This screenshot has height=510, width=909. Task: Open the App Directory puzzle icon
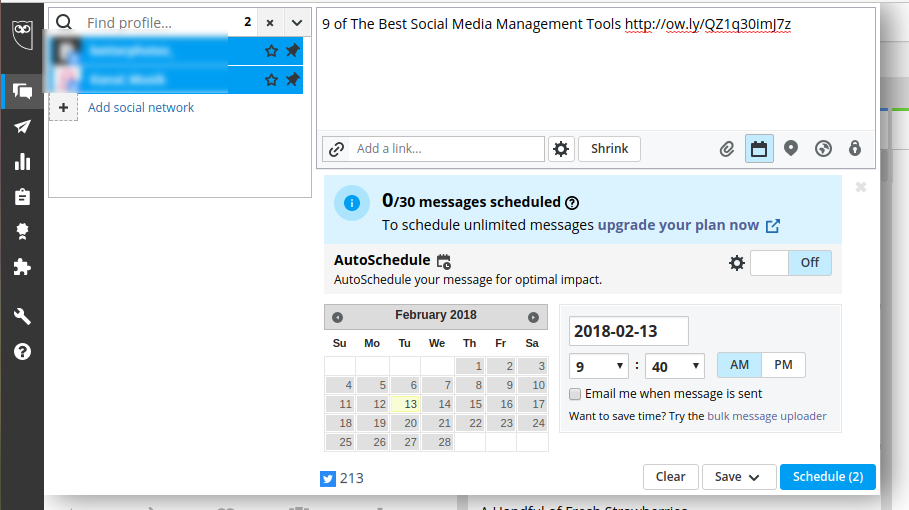pos(22,267)
